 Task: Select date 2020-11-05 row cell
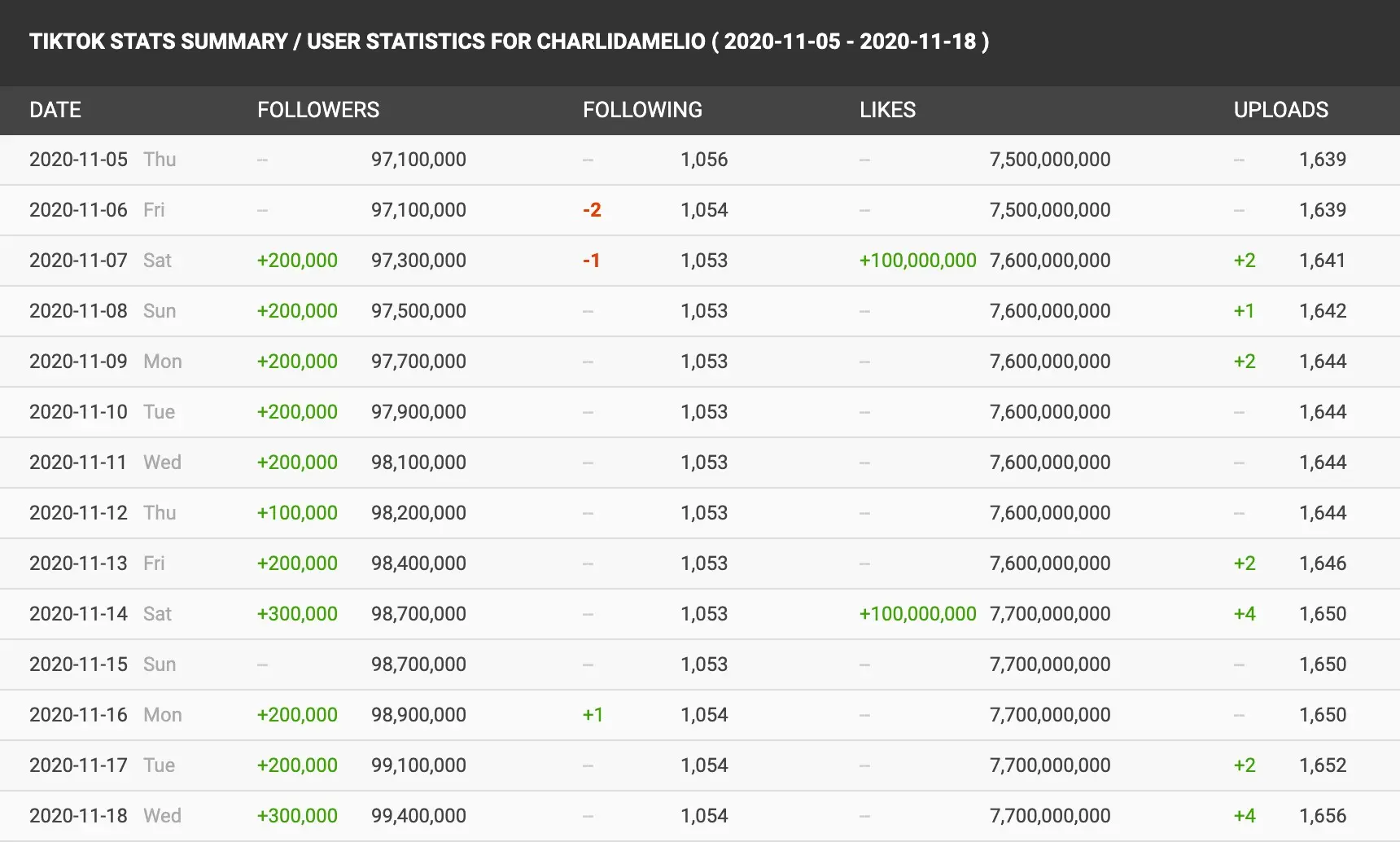[78, 160]
